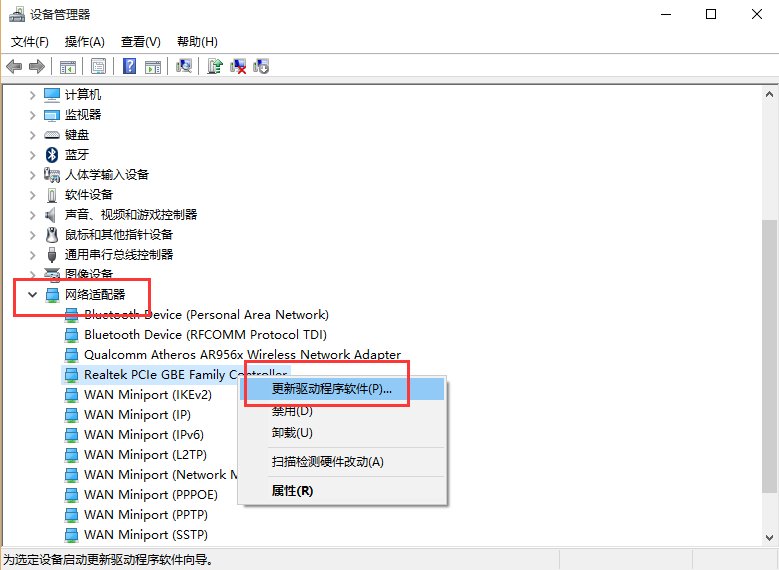This screenshot has height=570, width=779.
Task: Expand the 蓝牙 node
Action: pyautogui.click(x=32, y=155)
